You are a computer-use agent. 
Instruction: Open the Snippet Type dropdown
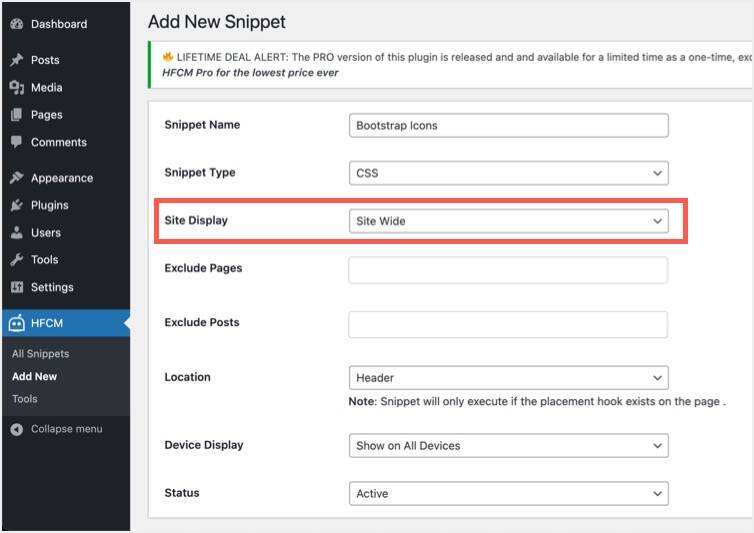pyautogui.click(x=508, y=173)
